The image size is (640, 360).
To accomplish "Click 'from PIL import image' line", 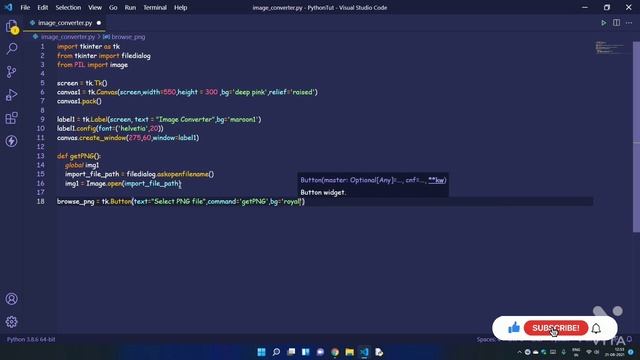I will [x=92, y=65].
